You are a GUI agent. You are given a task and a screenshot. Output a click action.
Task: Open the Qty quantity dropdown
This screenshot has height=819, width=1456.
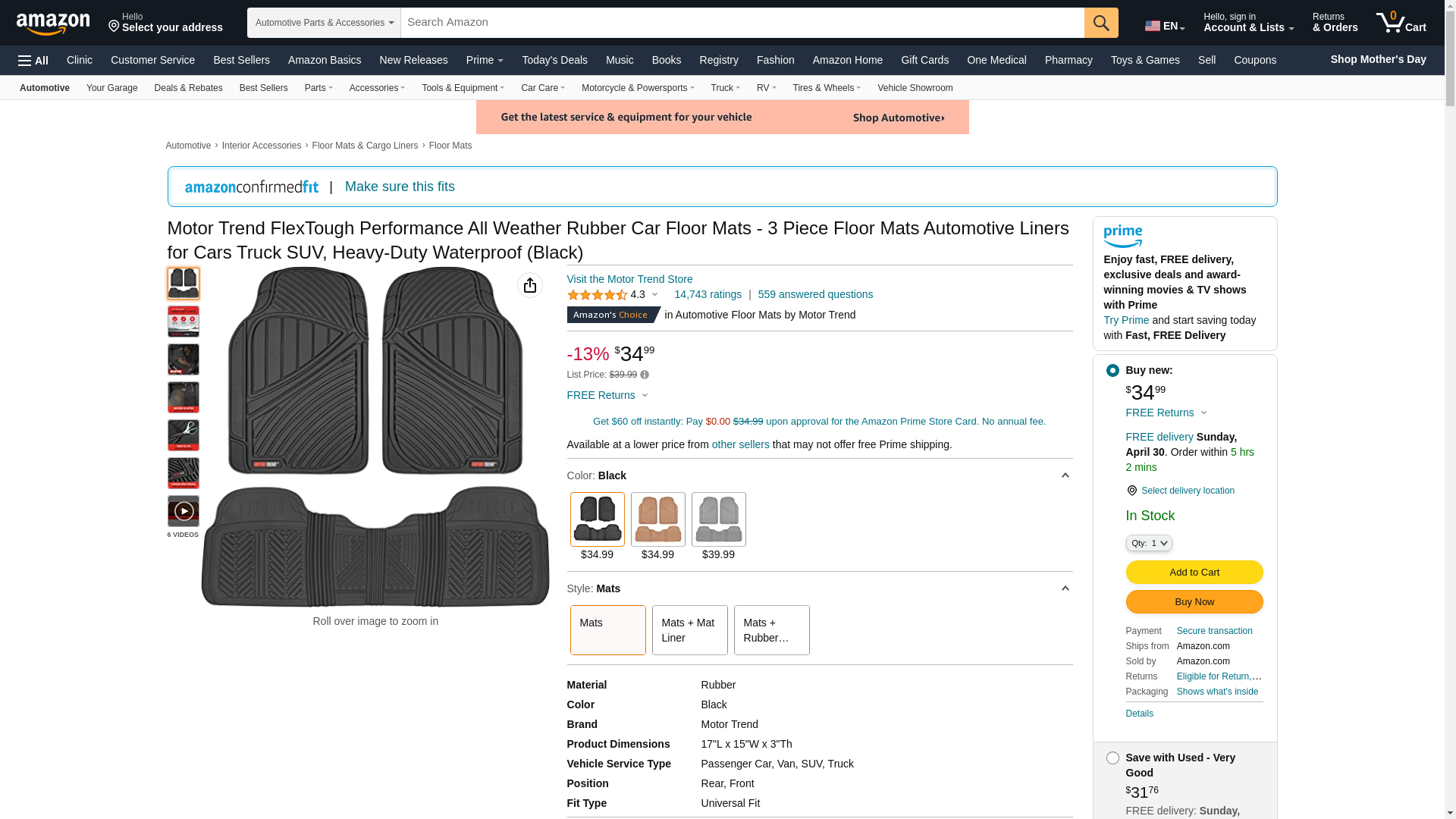1148,543
